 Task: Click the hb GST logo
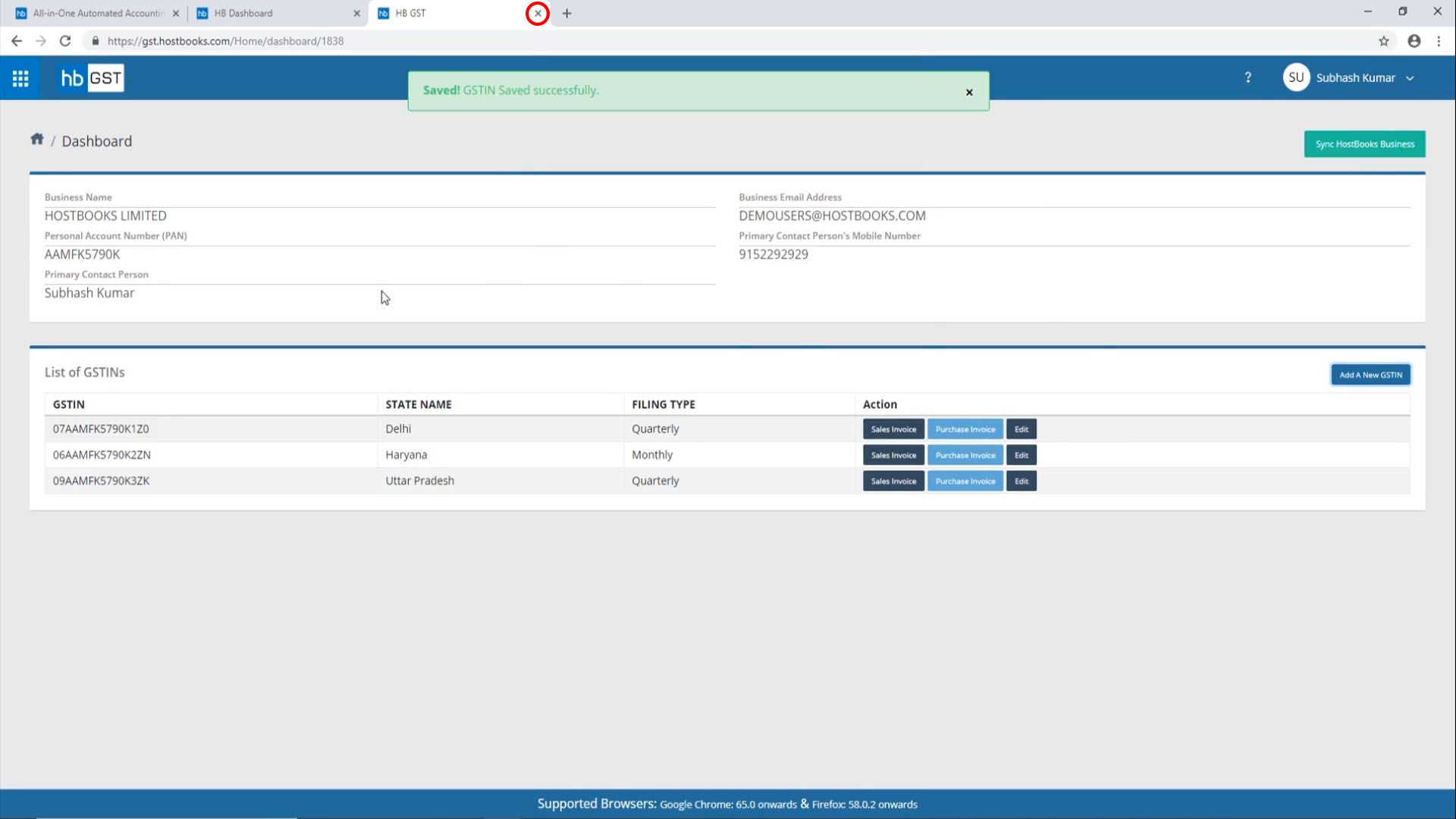(92, 78)
